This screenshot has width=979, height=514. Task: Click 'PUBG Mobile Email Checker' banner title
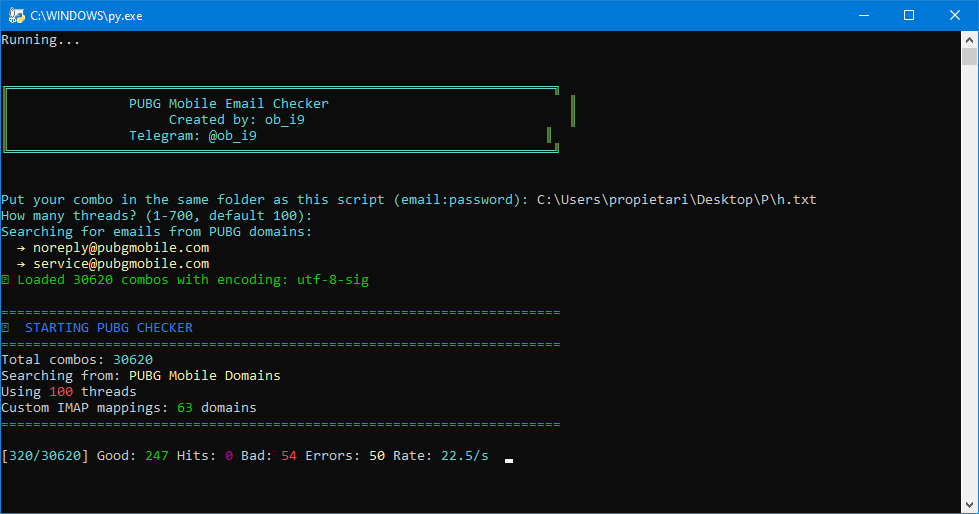(229, 104)
